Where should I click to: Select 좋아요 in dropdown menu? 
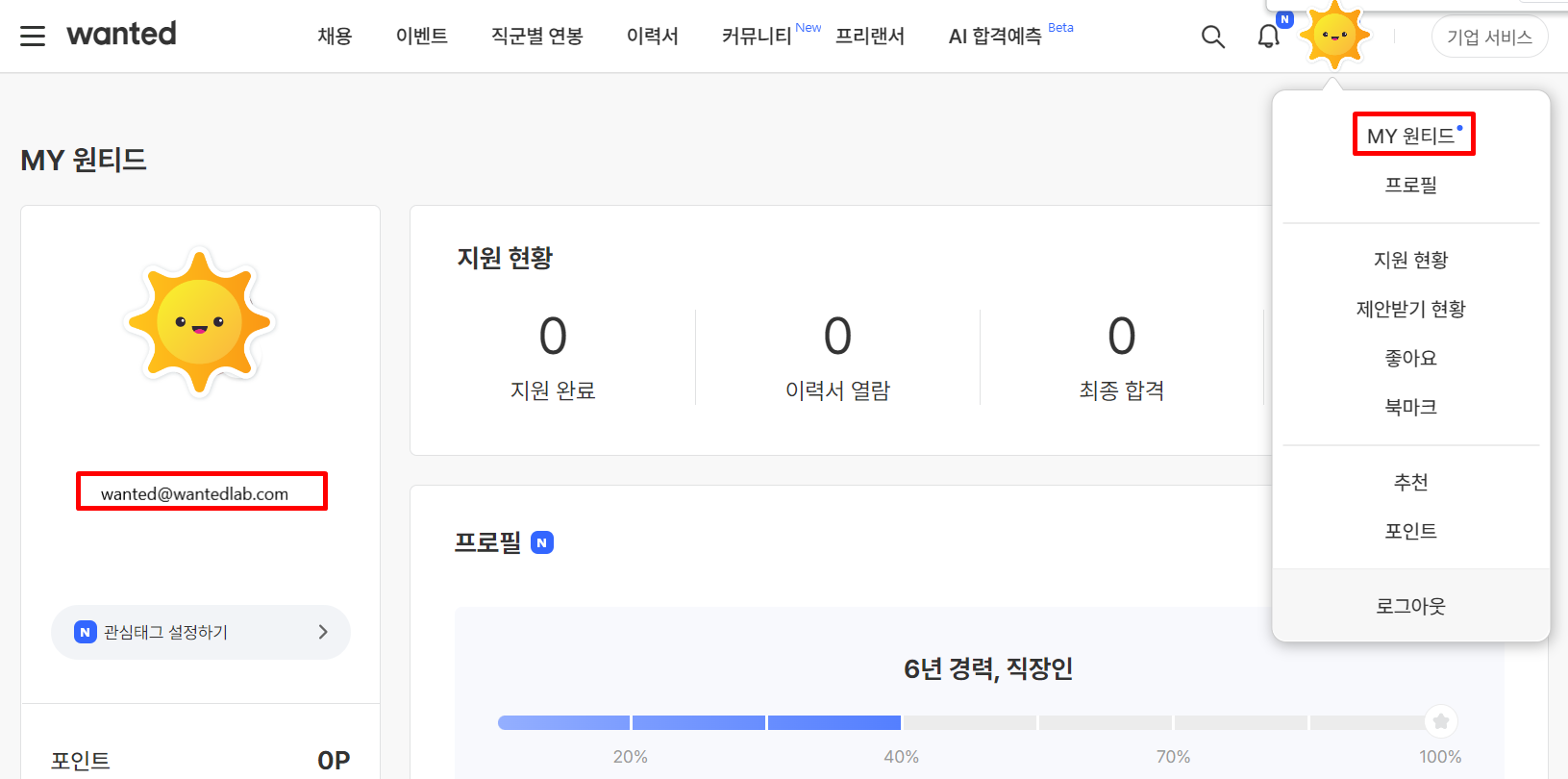click(1411, 358)
